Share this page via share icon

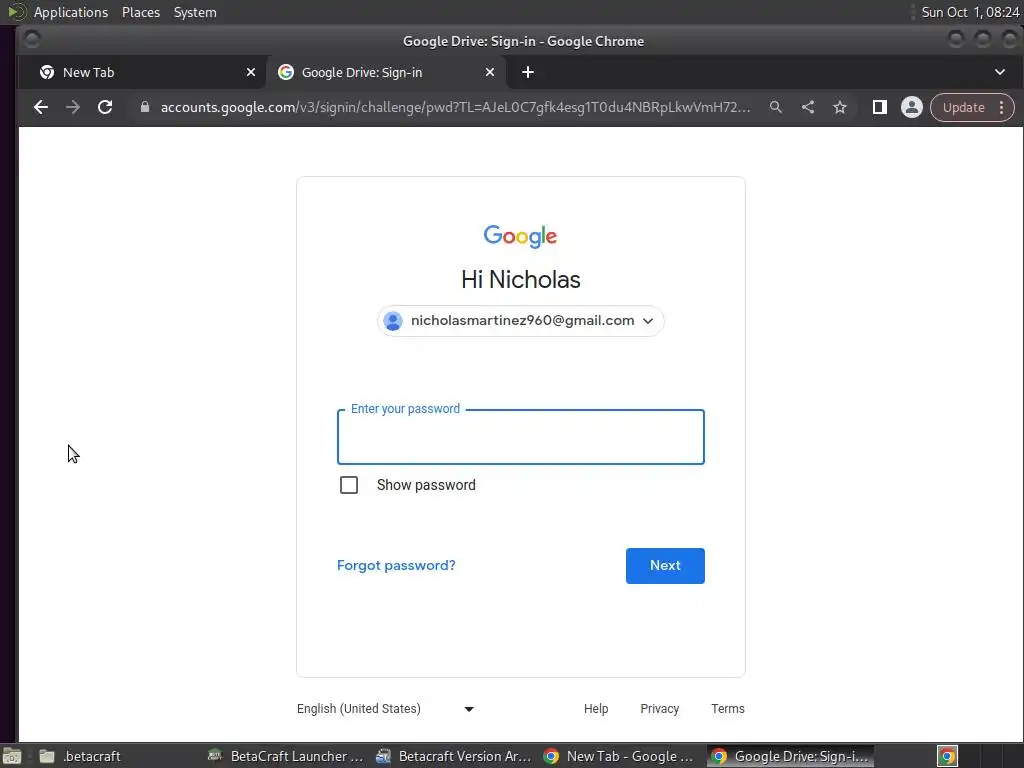[808, 107]
